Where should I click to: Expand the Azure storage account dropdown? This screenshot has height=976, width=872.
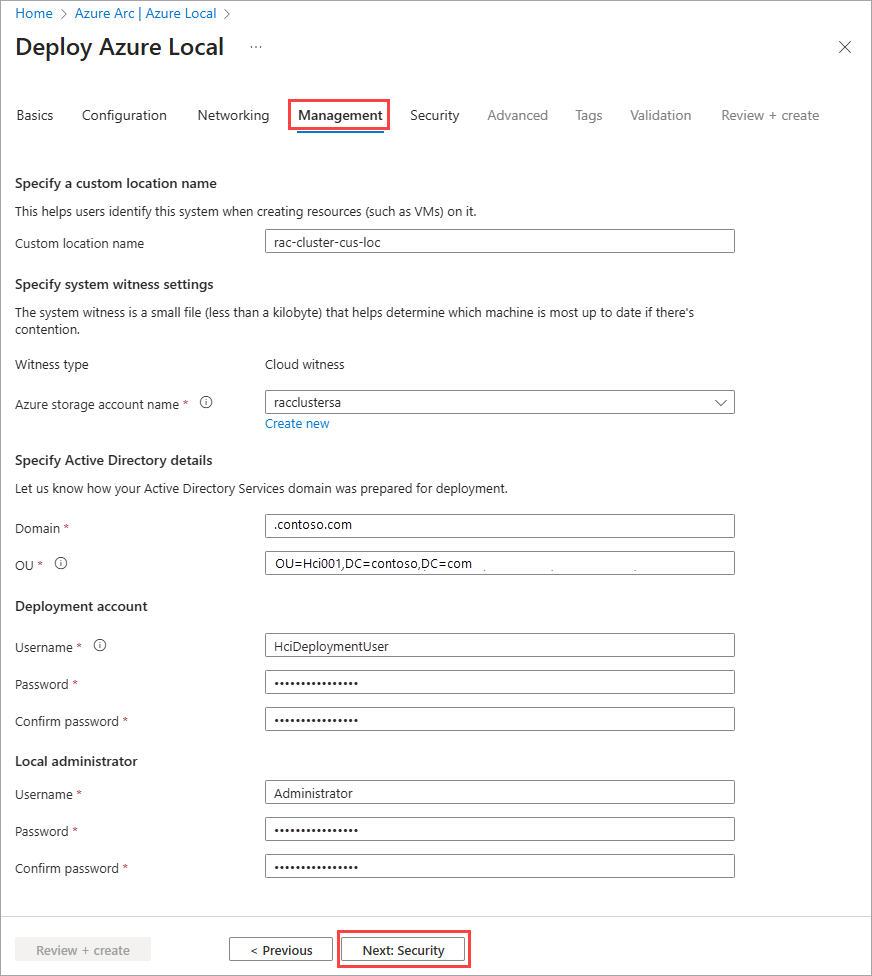[721, 402]
